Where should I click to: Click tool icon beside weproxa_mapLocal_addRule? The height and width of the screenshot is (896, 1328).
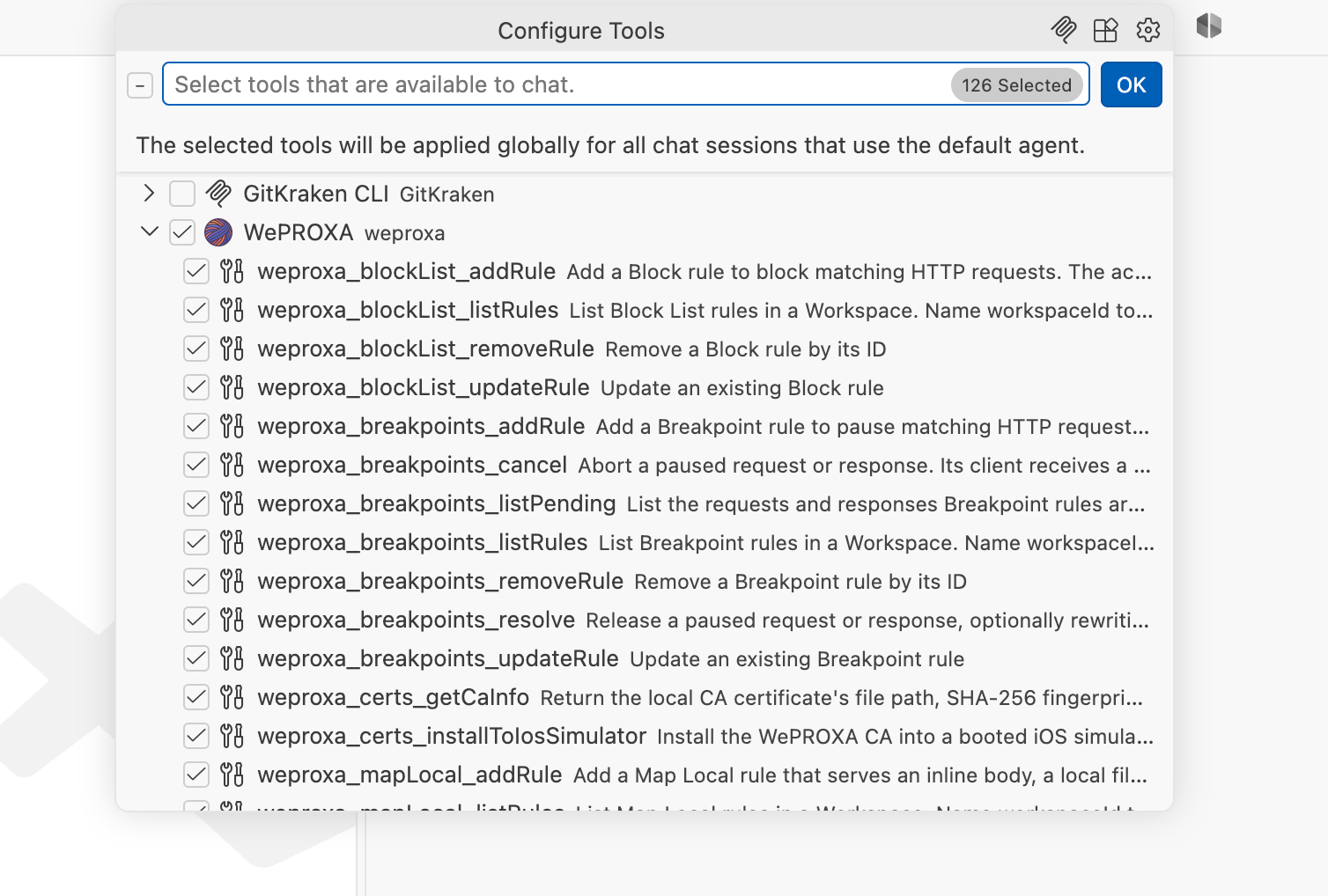coord(232,775)
